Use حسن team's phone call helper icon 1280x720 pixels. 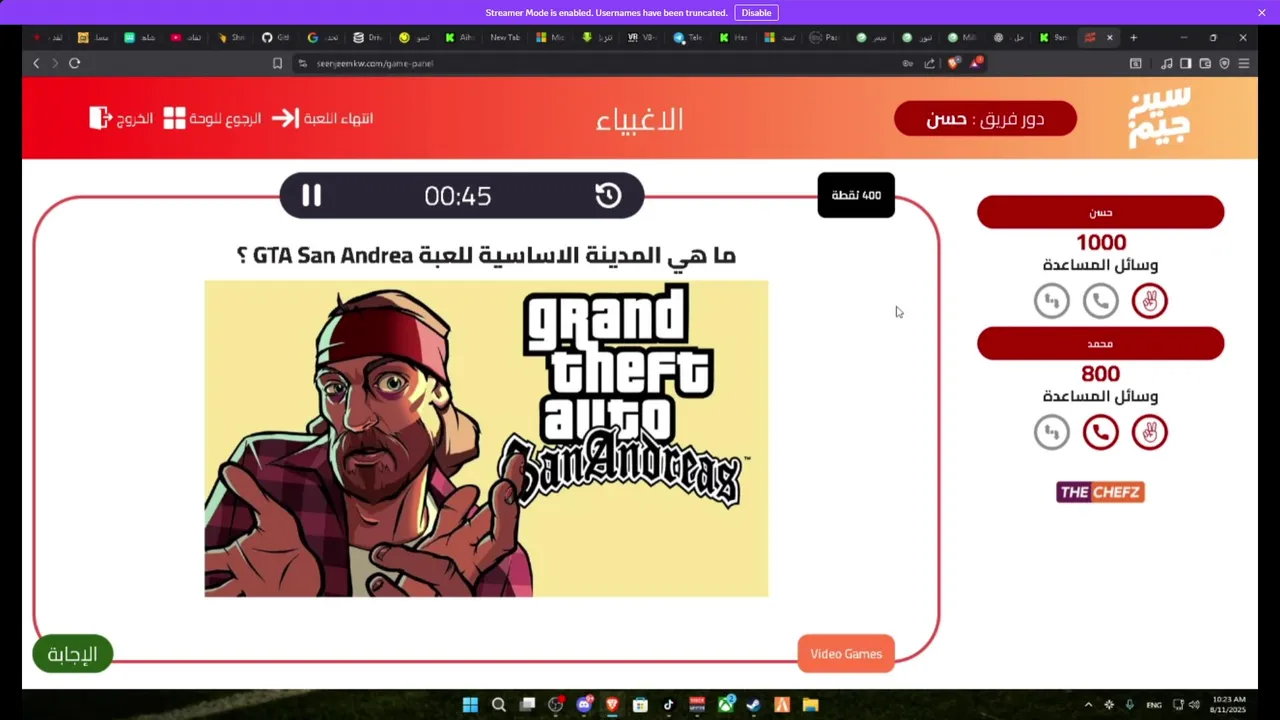1100,301
